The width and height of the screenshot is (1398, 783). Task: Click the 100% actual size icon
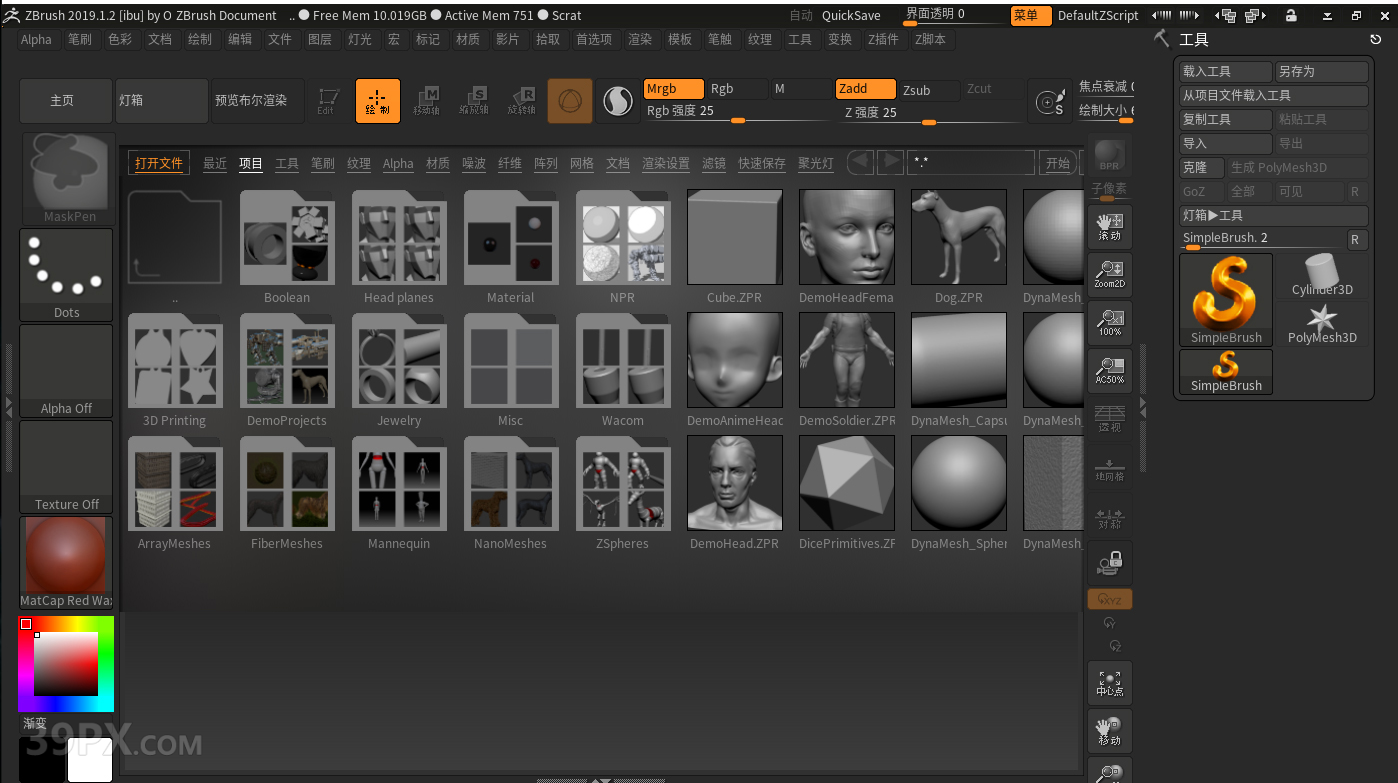coord(1110,323)
